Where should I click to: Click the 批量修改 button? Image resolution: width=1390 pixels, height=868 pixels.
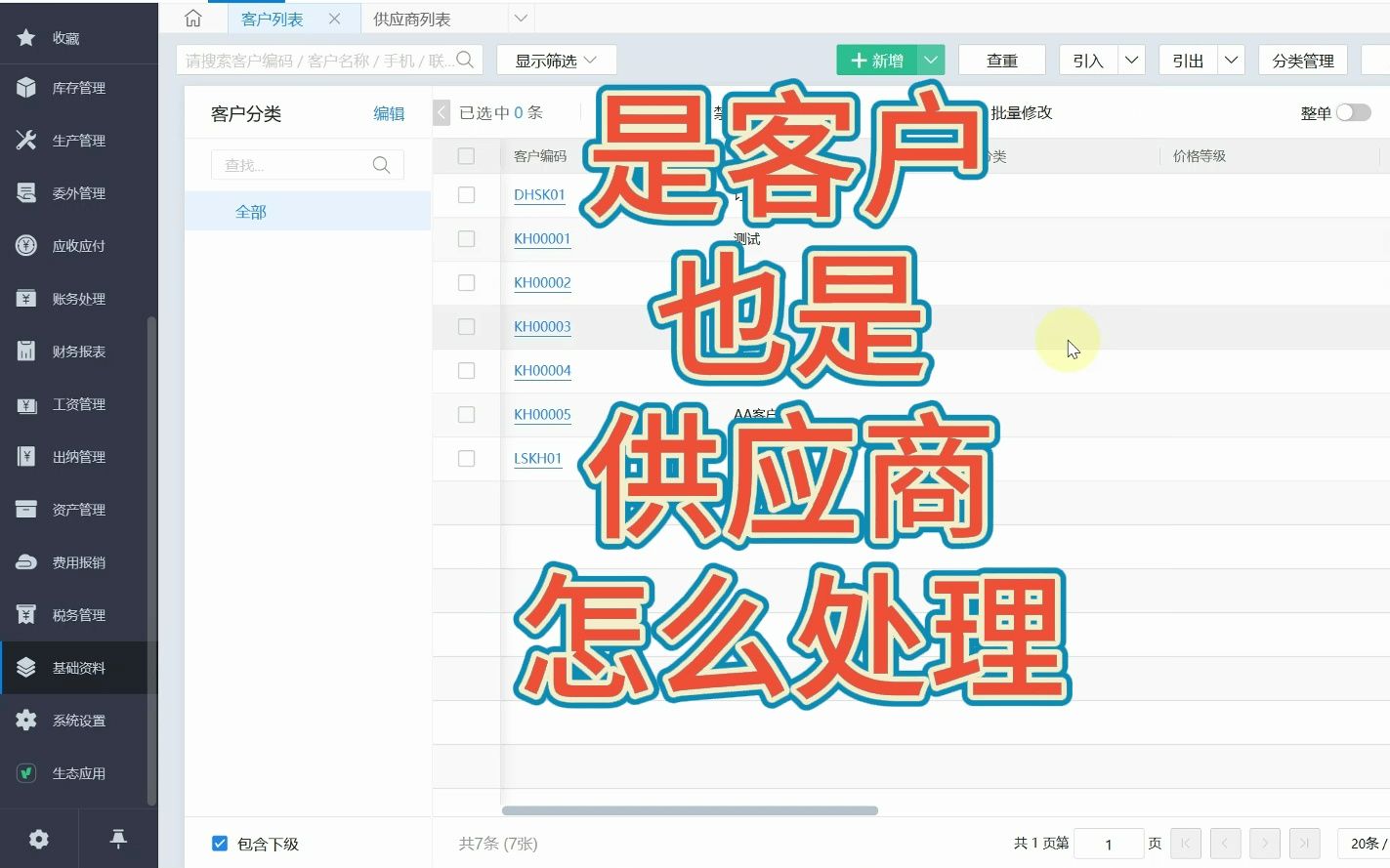coord(1022,112)
